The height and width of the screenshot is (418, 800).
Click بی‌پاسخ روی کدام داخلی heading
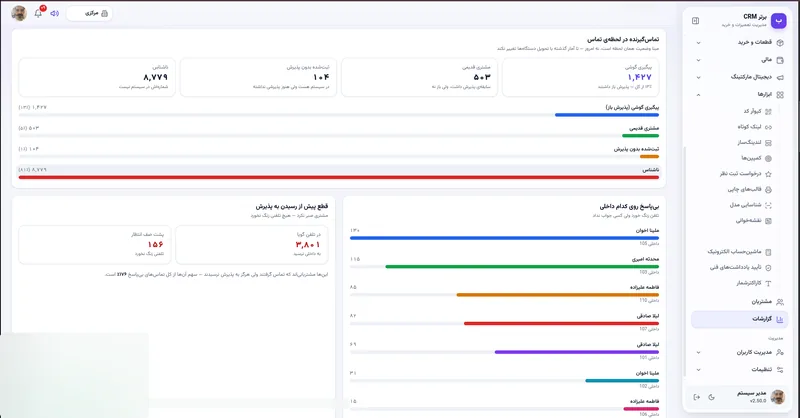[629, 207]
